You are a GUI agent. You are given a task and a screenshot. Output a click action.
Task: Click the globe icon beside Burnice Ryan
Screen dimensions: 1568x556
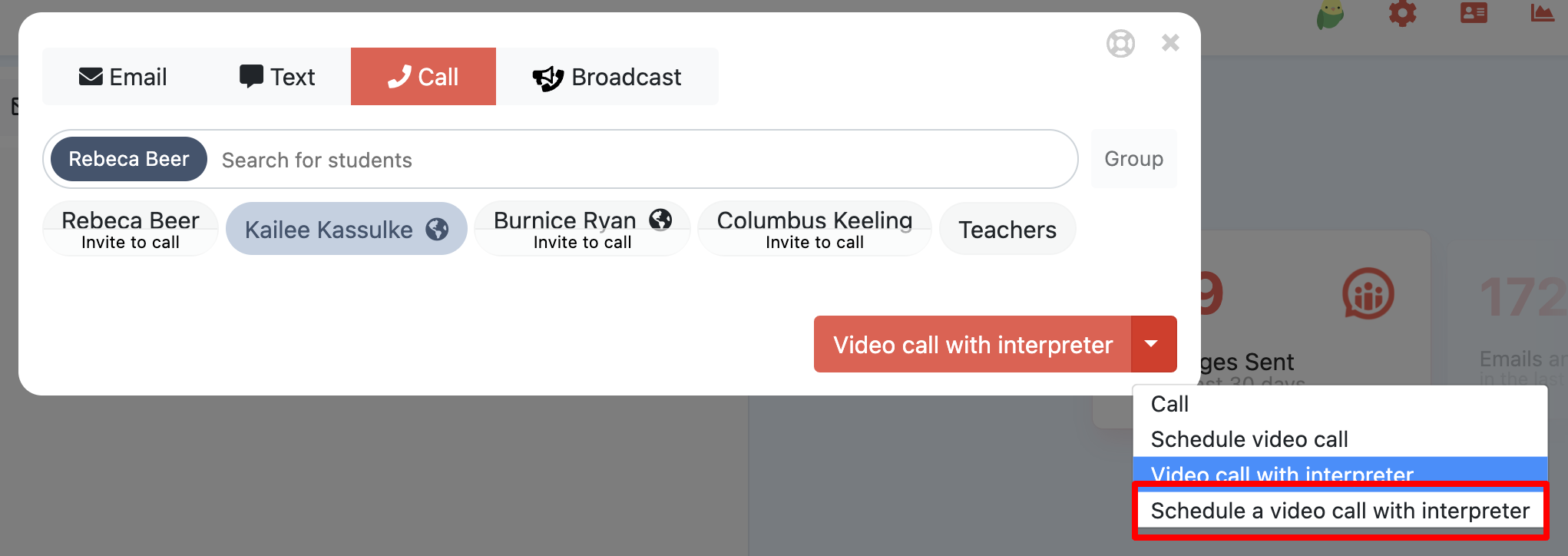point(660,220)
